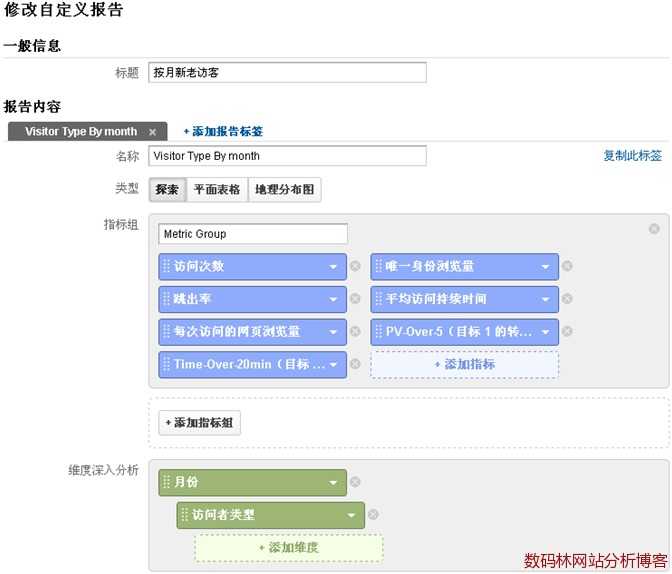Remove the PV-Over-5 metric x icon

[x=567, y=331]
